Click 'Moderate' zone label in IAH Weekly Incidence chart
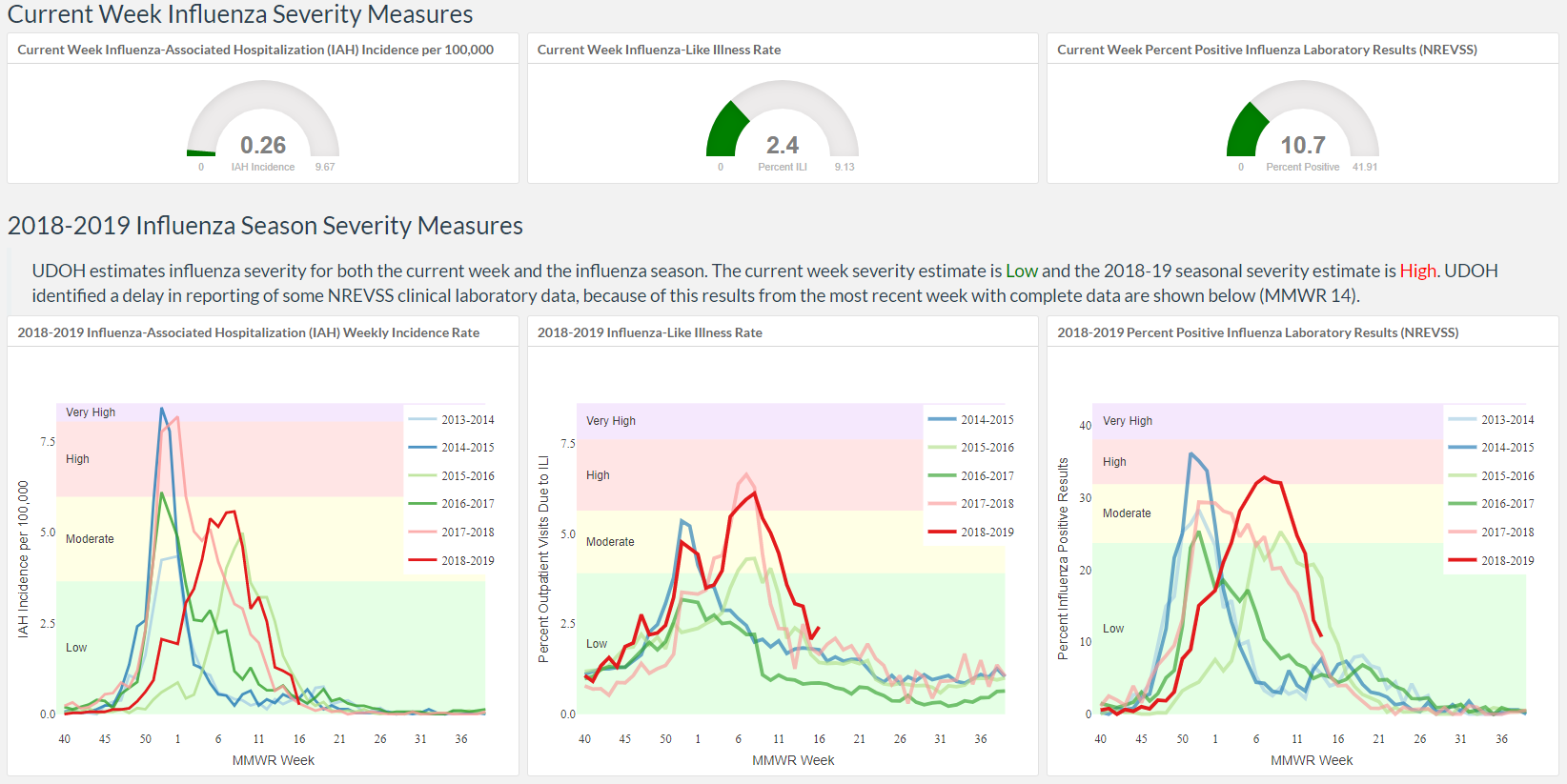1567x784 pixels. point(90,539)
